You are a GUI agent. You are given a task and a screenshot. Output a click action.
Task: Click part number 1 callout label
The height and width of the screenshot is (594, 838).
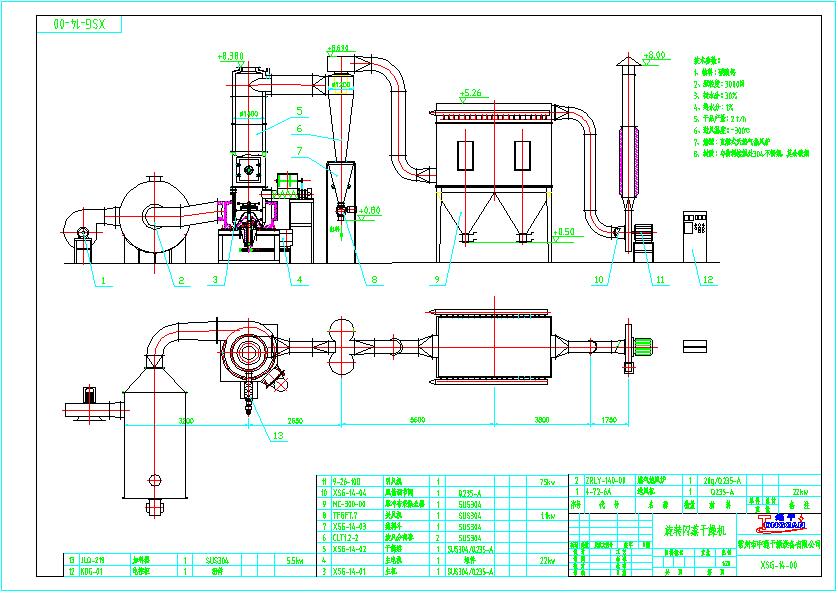click(x=101, y=281)
